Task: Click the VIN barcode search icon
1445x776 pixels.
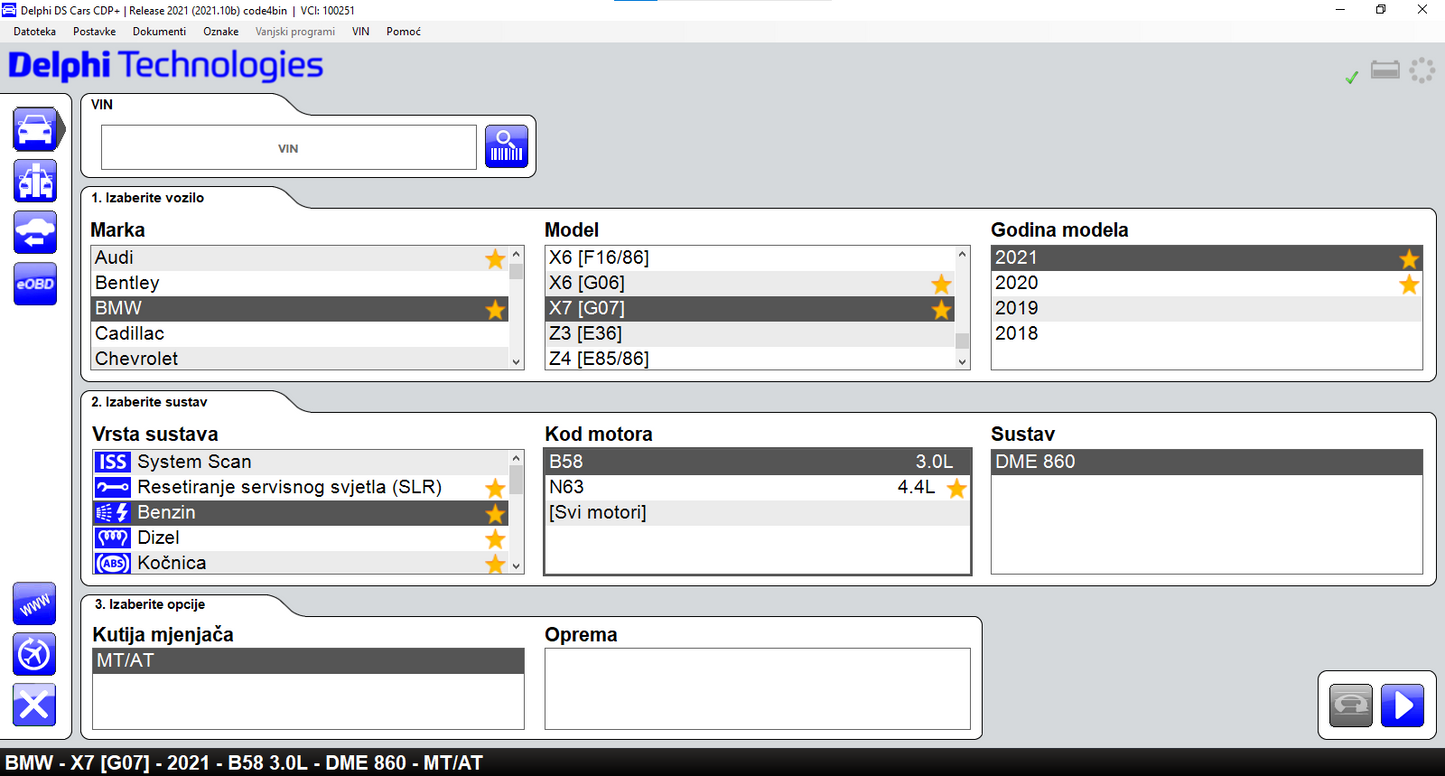Action: coord(506,147)
